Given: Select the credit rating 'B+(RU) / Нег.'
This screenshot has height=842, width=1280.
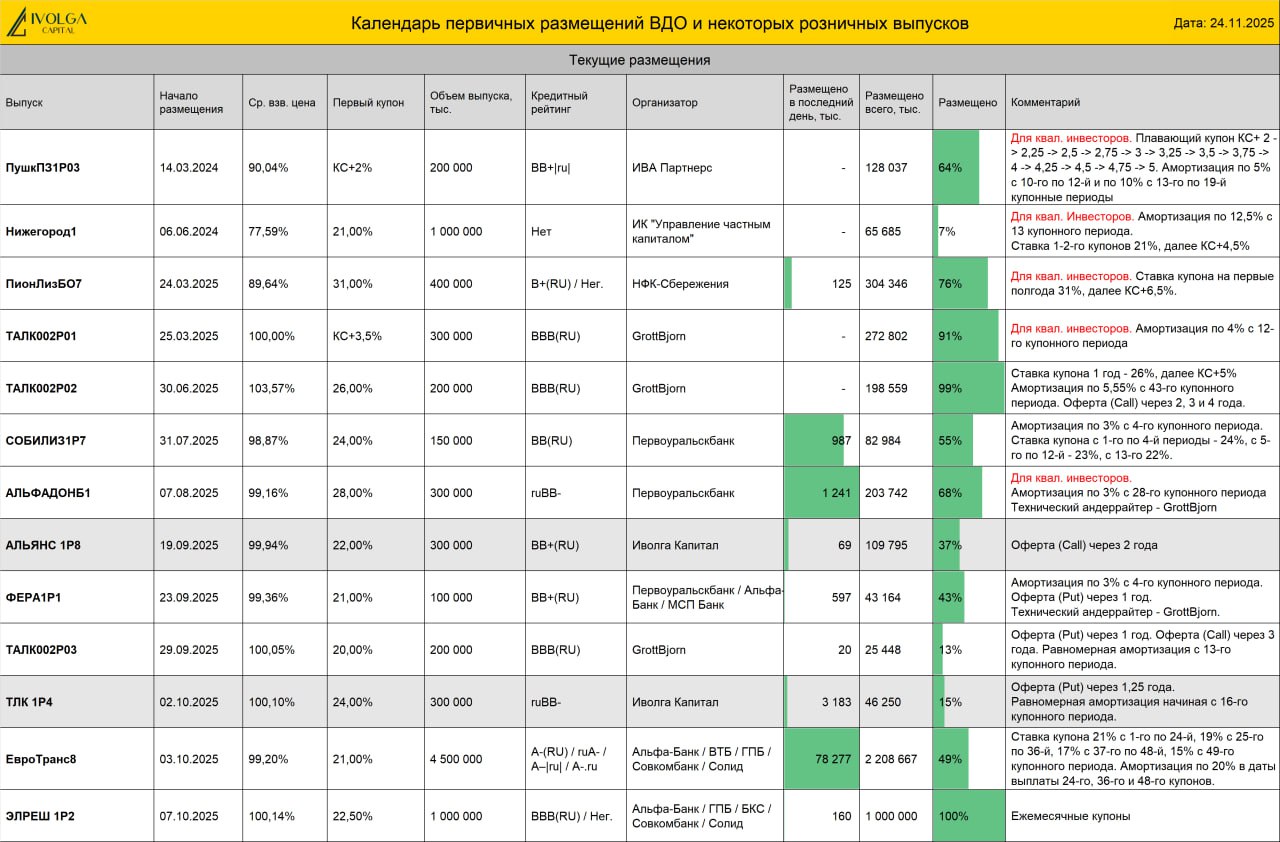Looking at the screenshot, I should (566, 284).
